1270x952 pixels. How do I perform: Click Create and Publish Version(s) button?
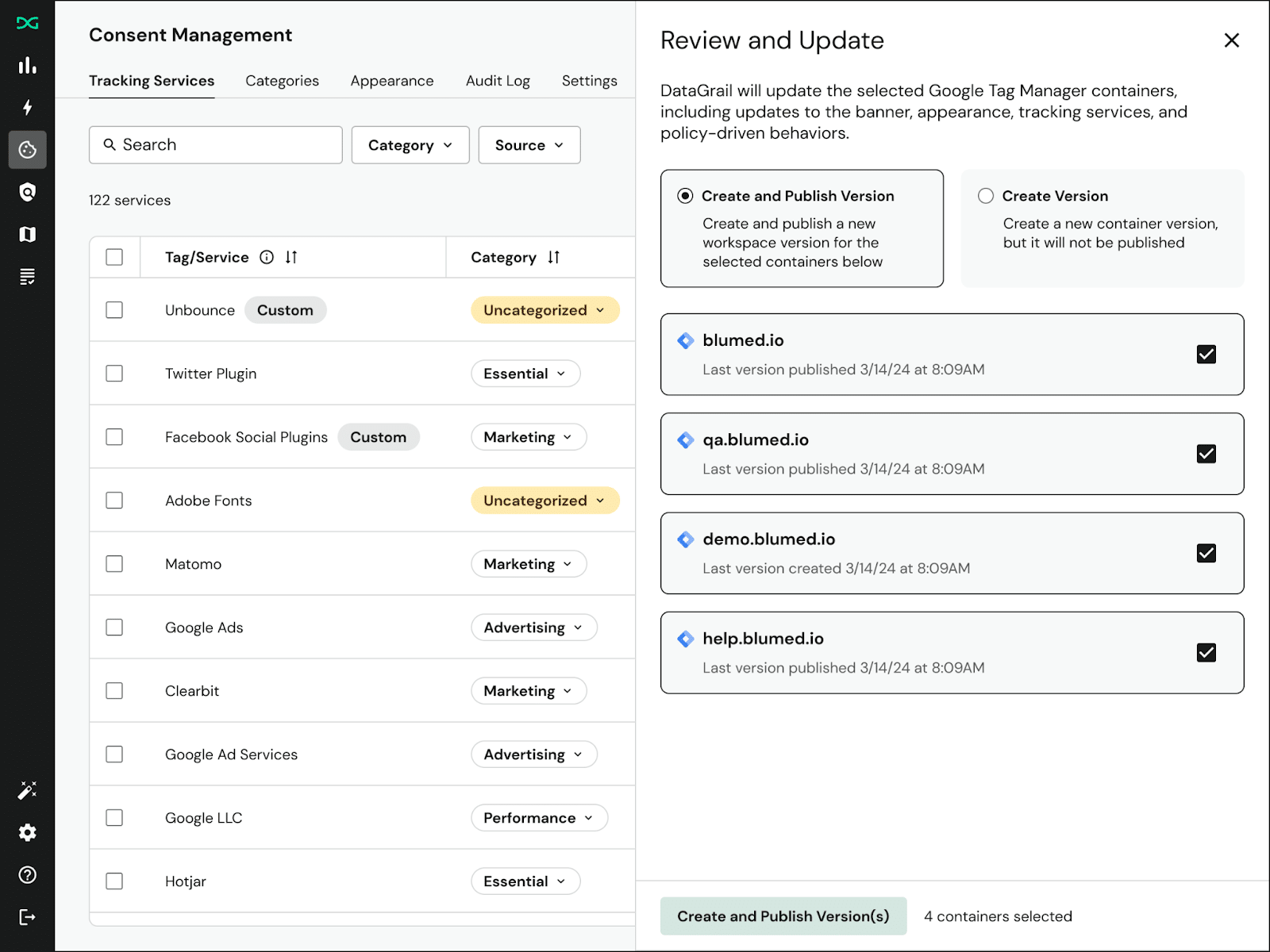point(783,916)
